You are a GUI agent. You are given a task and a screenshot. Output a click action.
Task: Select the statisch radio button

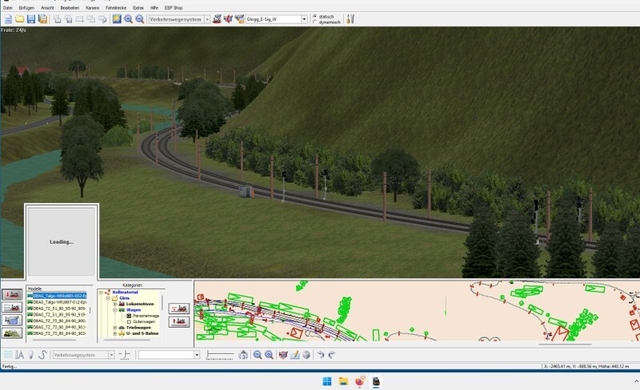pyautogui.click(x=315, y=17)
